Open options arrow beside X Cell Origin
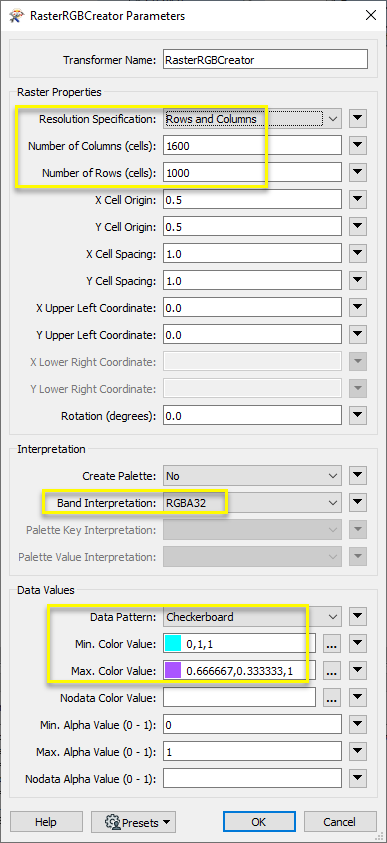 tap(358, 199)
